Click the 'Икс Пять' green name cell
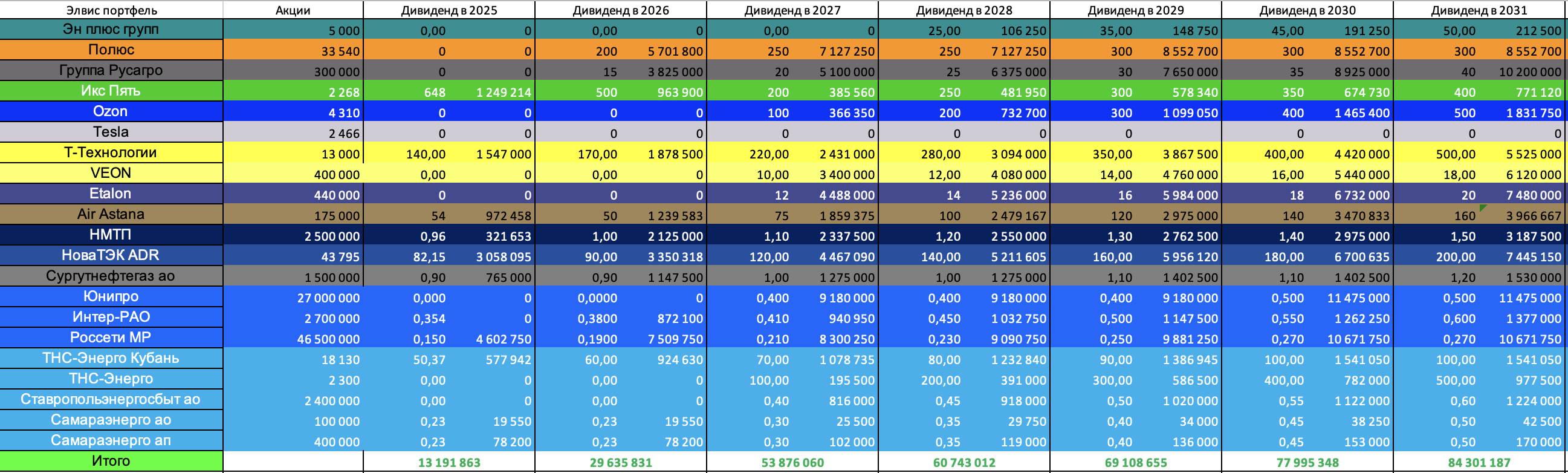Screen dimensions: 1568x473 tap(111, 91)
